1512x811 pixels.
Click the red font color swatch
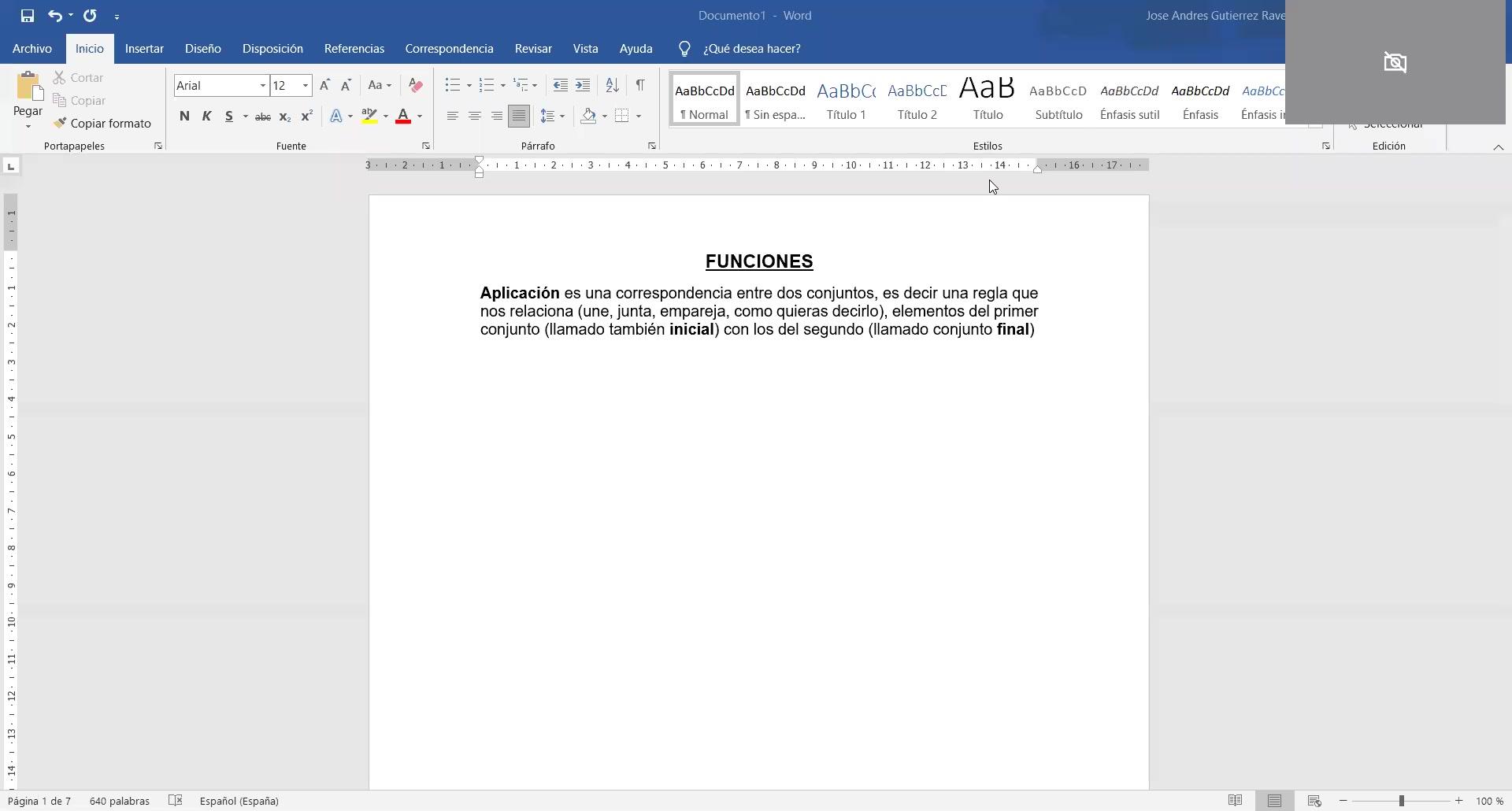(x=403, y=117)
